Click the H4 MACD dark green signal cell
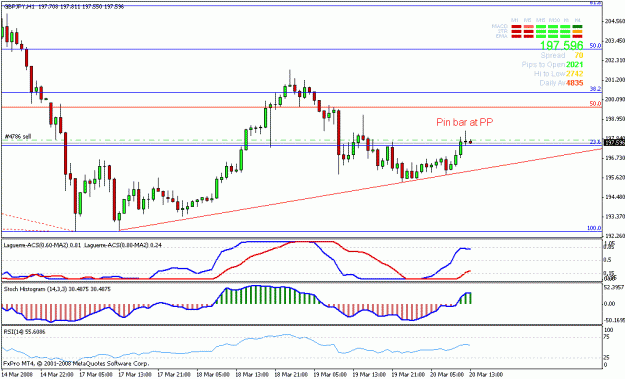 [x=577, y=26]
